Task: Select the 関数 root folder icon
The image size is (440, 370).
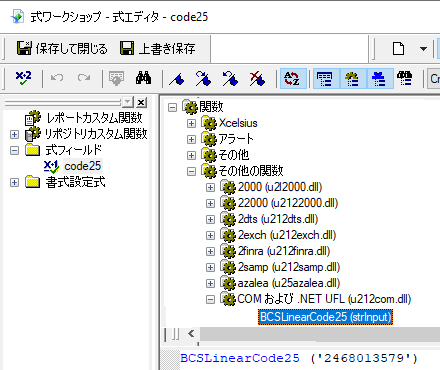Action: click(190, 107)
